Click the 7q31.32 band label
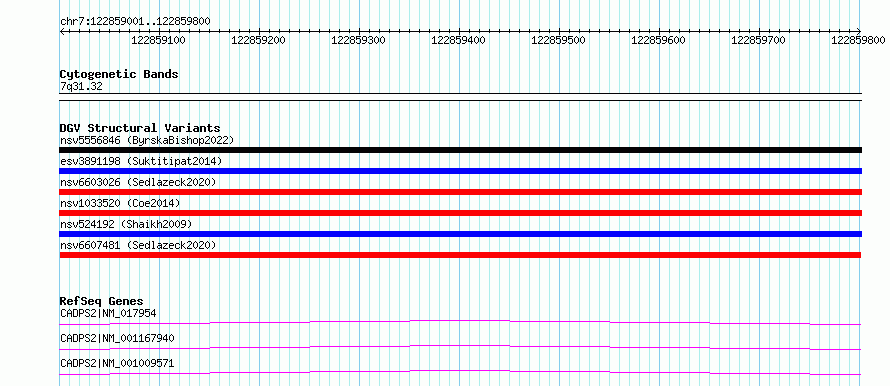Viewport: 890px width, 386px height. coord(81,87)
